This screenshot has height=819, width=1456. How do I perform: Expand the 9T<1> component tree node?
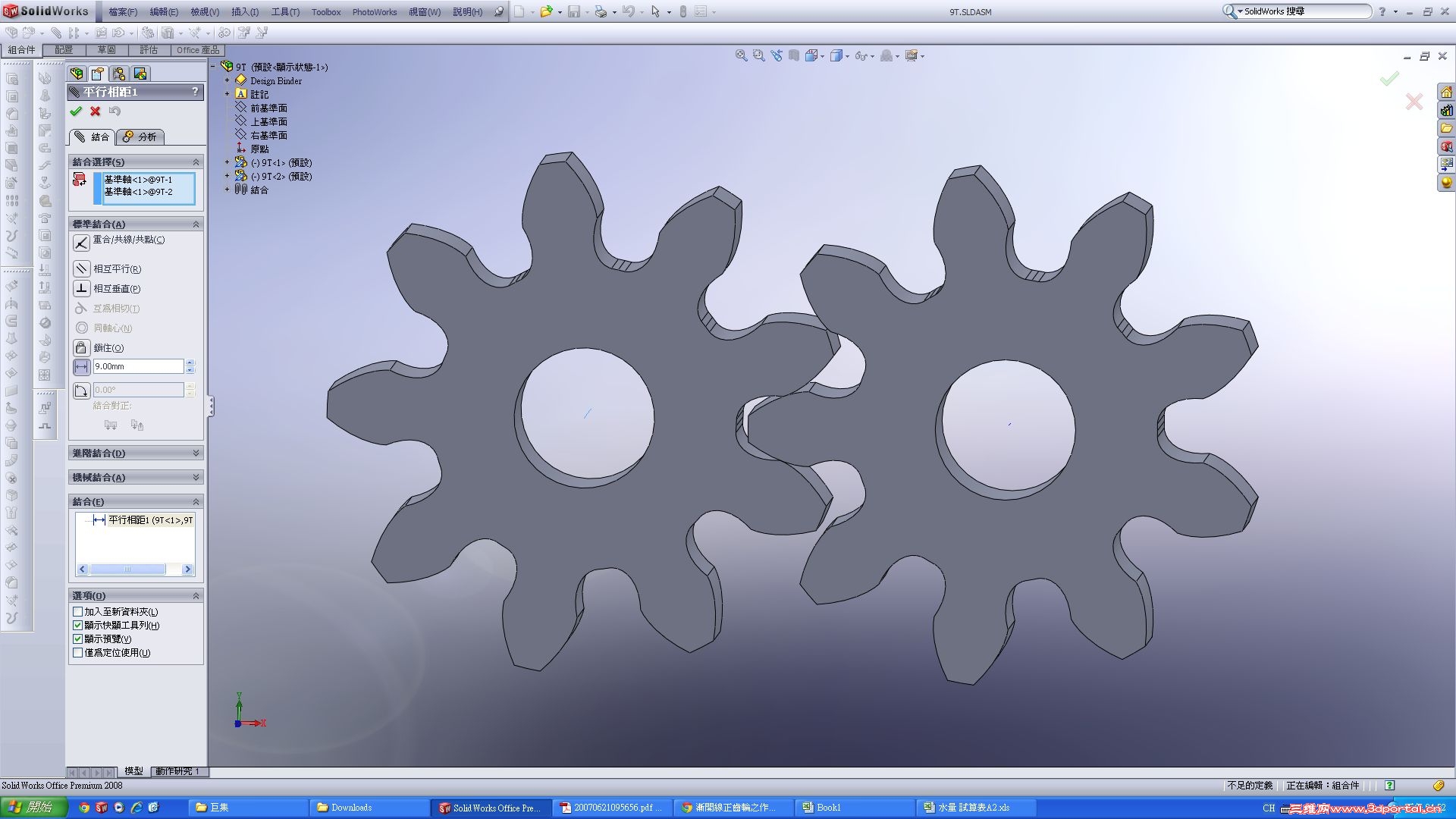coord(227,162)
